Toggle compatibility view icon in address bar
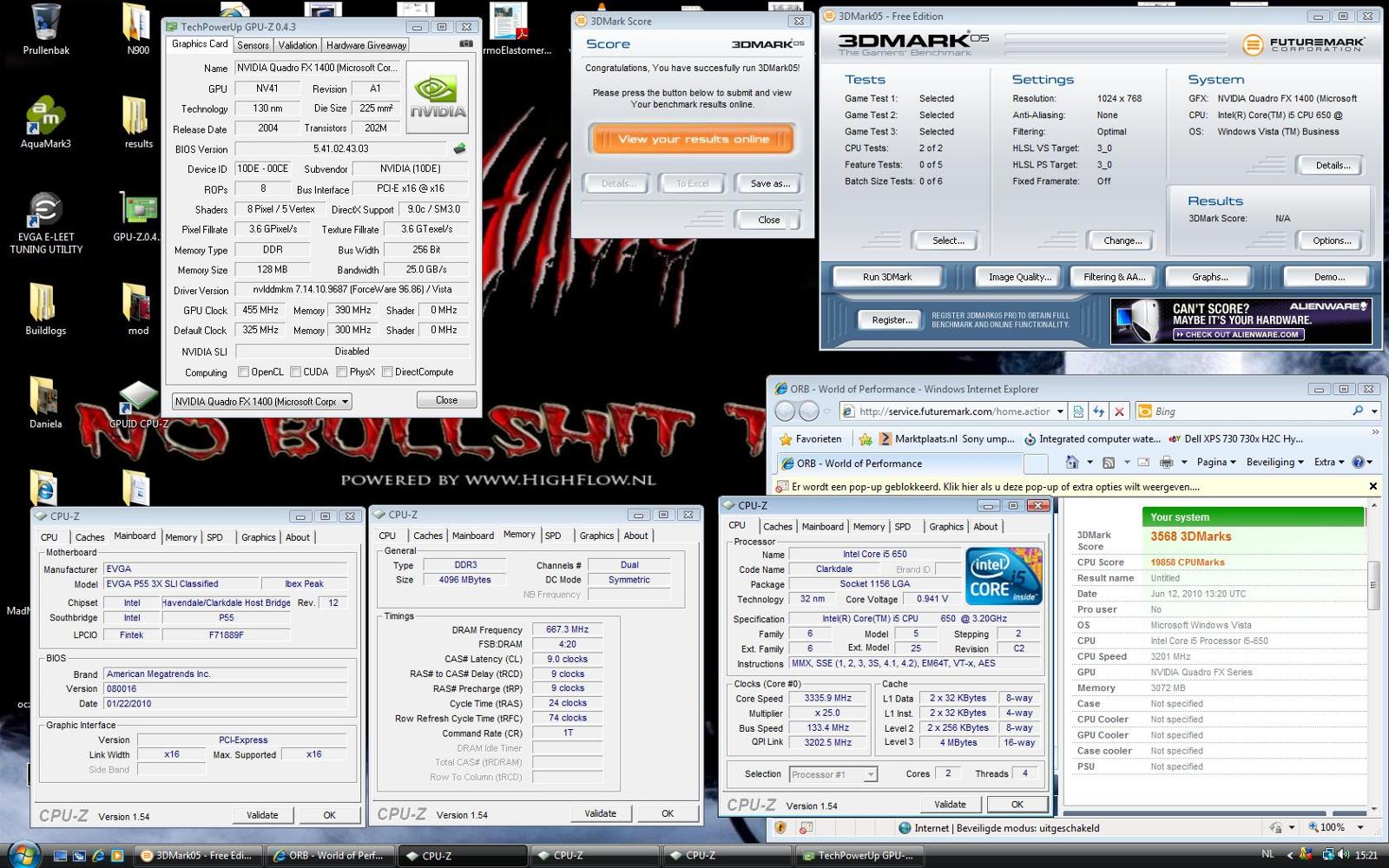The height and width of the screenshot is (868, 1389). pos(1078,411)
